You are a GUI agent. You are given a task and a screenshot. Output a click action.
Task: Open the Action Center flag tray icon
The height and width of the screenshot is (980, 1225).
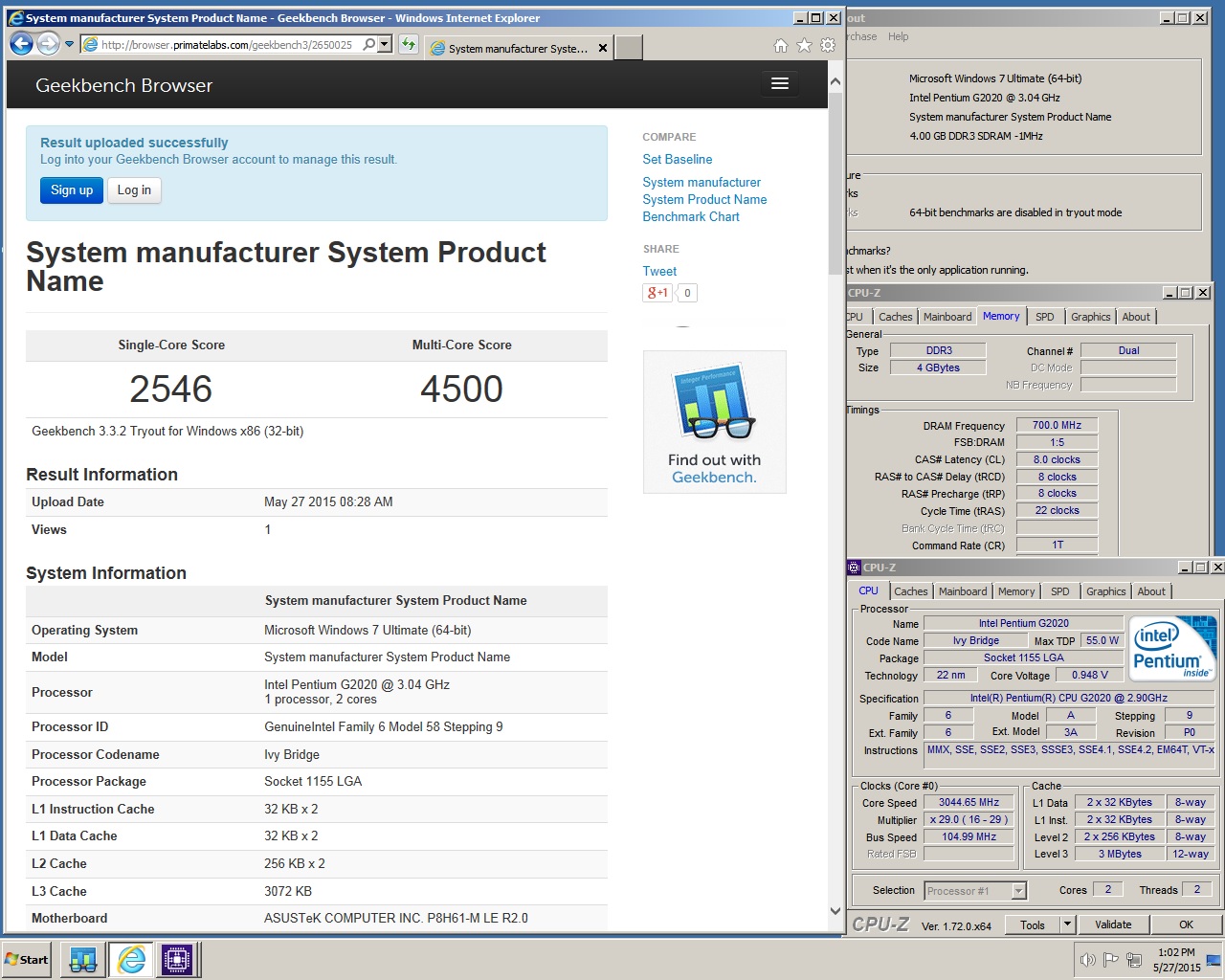1111,960
